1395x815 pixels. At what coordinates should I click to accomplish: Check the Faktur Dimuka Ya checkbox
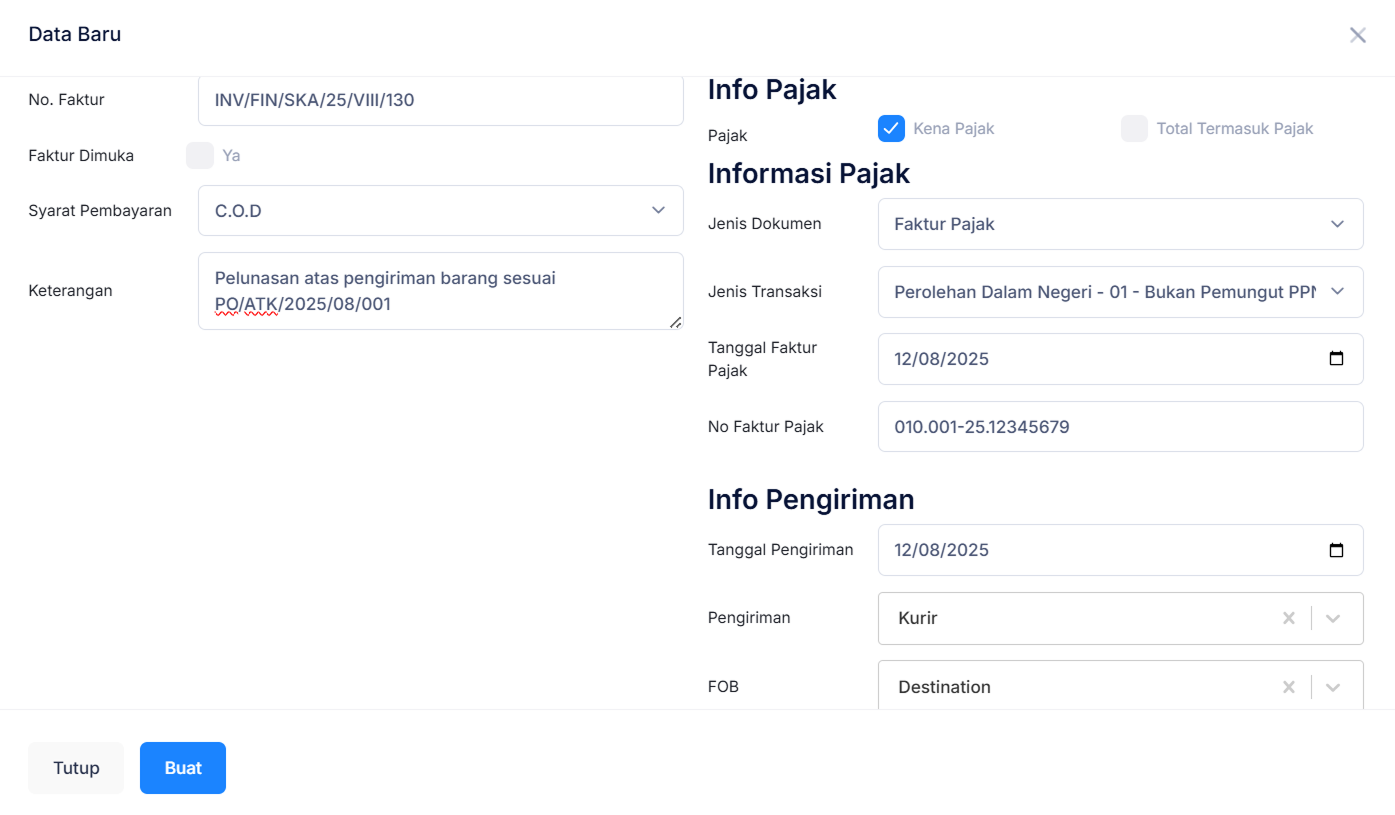pos(200,155)
